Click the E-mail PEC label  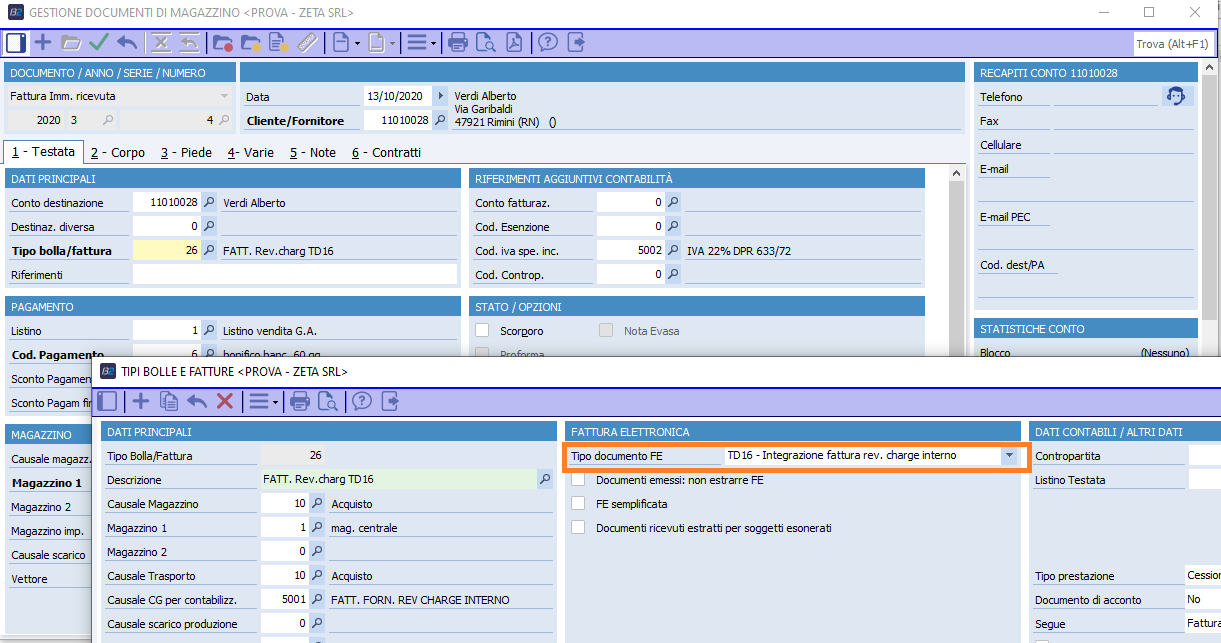pos(1005,217)
